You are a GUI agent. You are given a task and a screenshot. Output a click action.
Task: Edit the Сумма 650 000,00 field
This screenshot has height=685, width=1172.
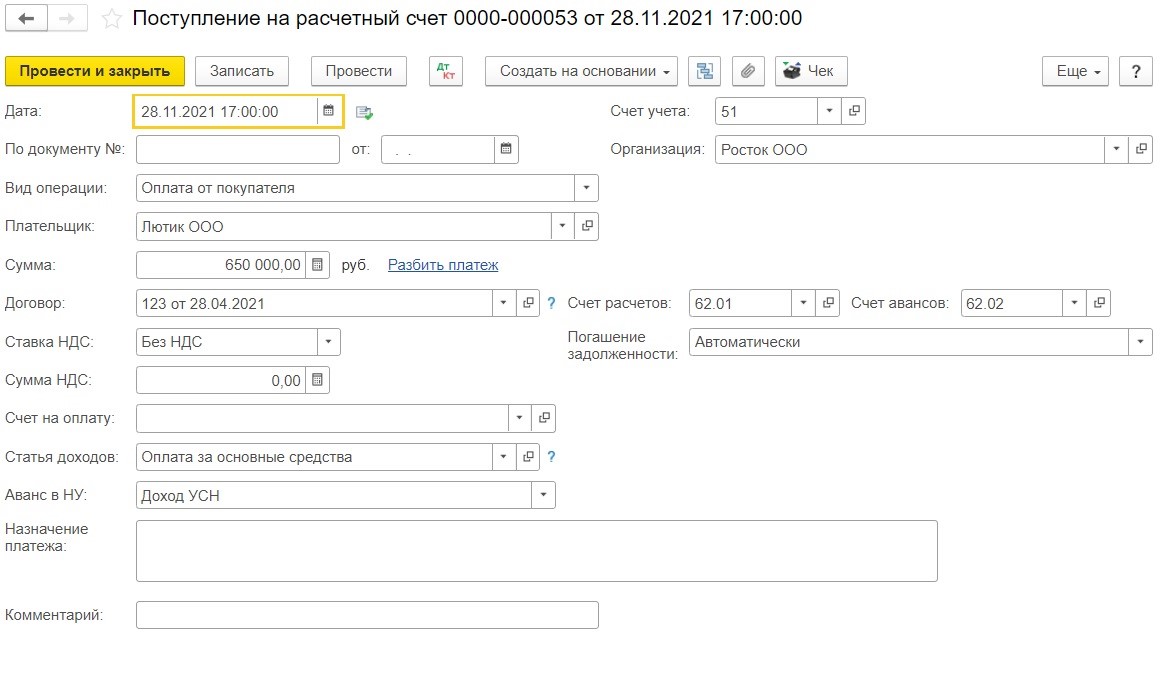click(x=221, y=265)
